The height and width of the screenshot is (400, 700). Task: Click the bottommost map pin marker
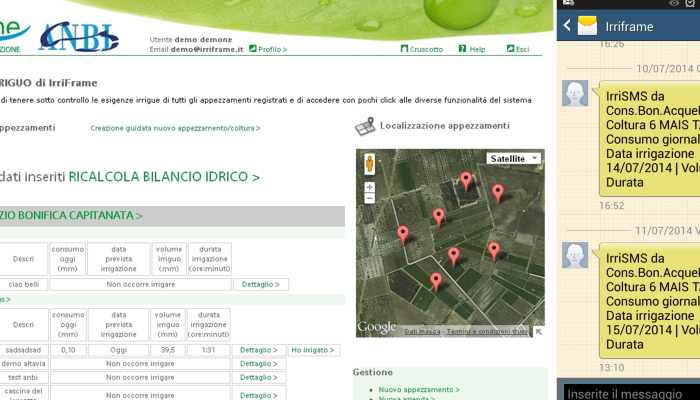(x=436, y=283)
